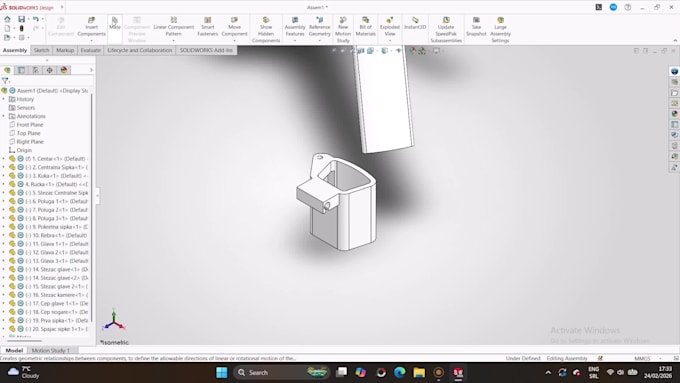
Task: Expand manager tabs with right chevron
Action: coord(91,70)
